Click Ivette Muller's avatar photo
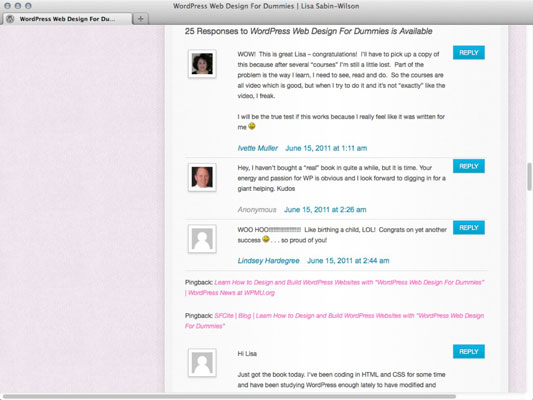The image size is (533, 400). 202,64
